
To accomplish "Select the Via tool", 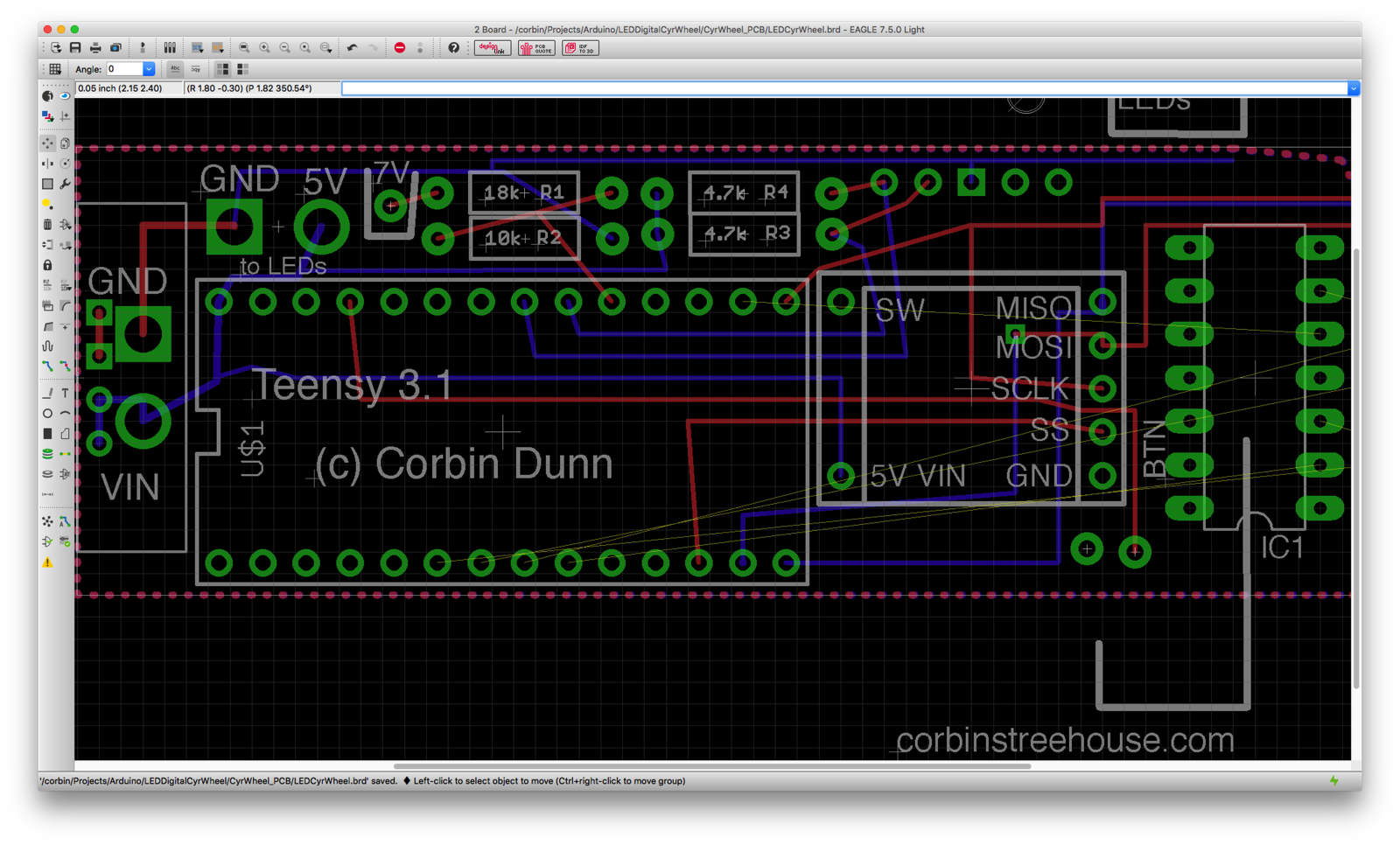I will tap(47, 454).
